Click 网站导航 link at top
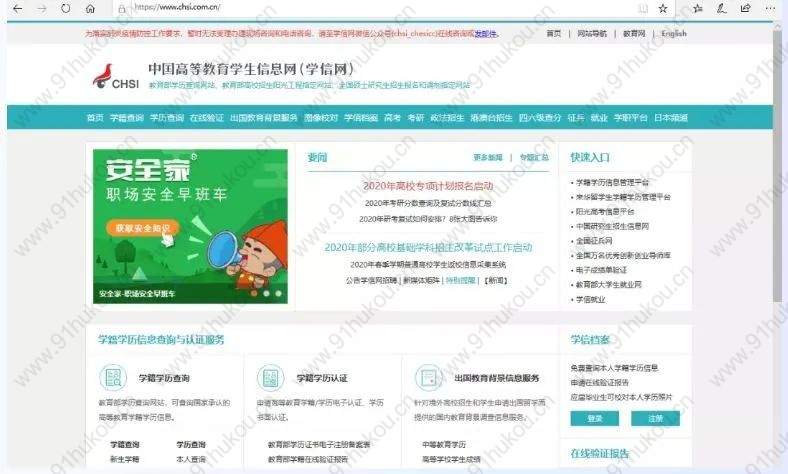The height and width of the screenshot is (474, 788). point(592,34)
